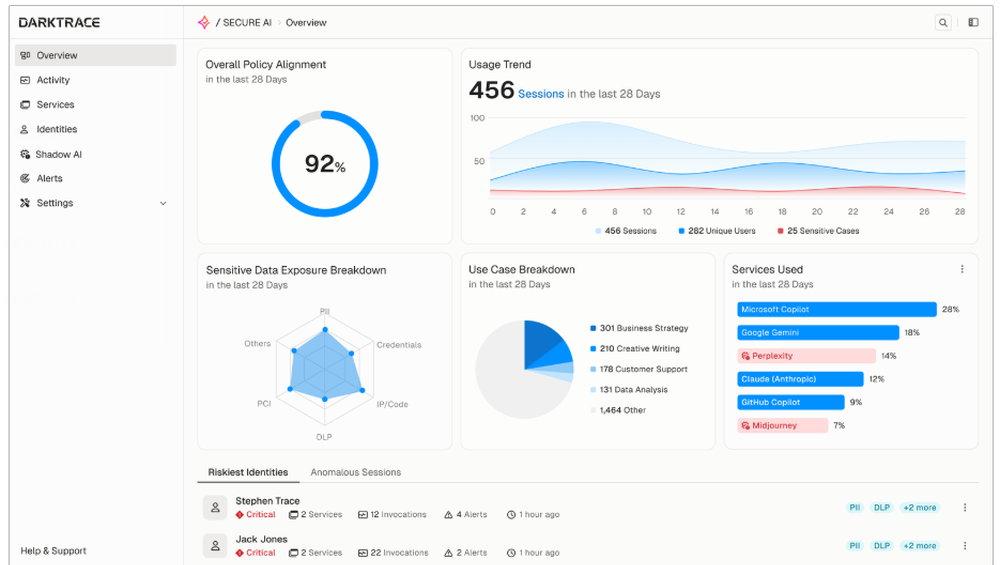This screenshot has height=565, width=1000.
Task: Click 210 Creative Writing legend entry
Action: [635, 349]
